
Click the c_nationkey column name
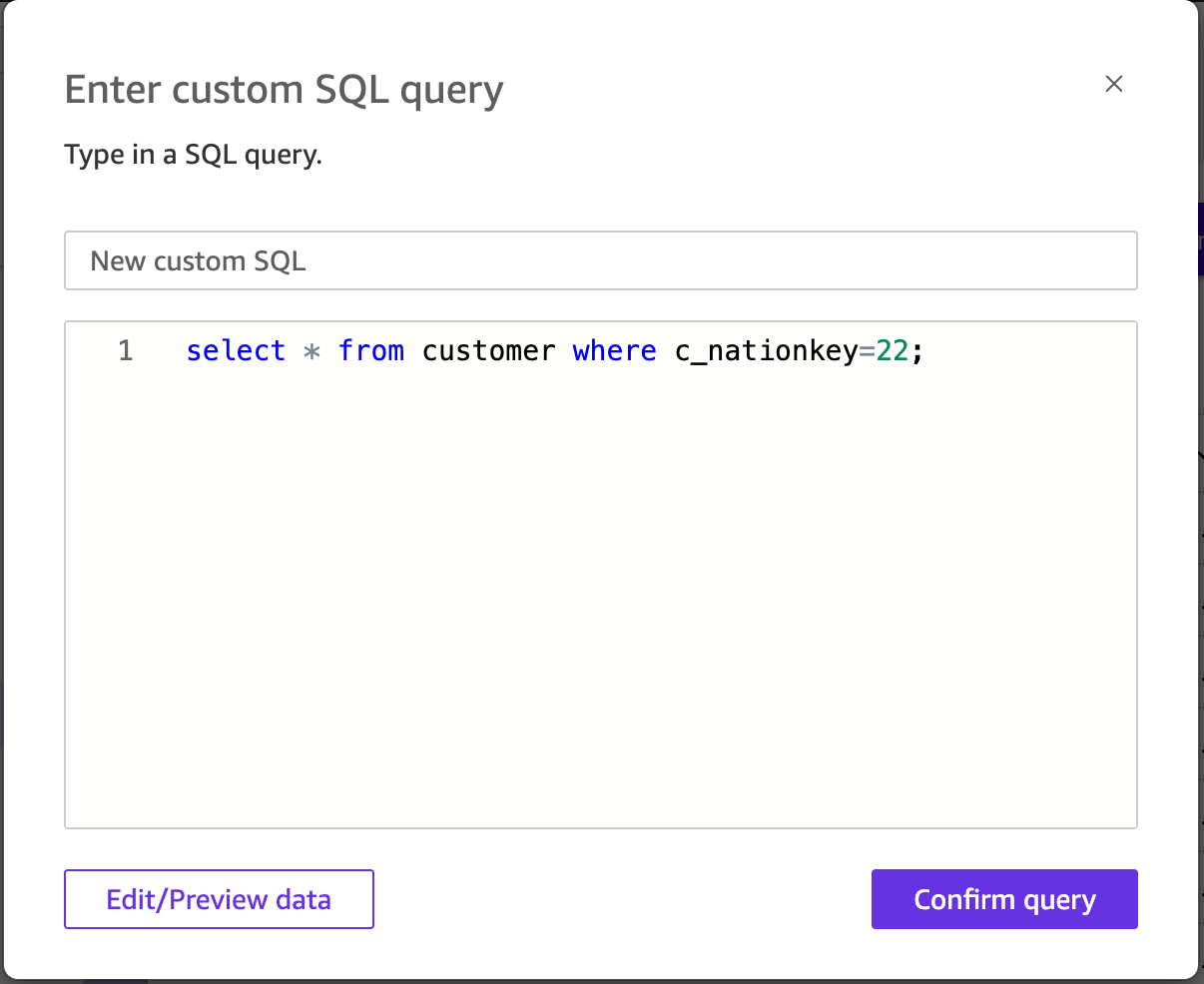coord(766,351)
